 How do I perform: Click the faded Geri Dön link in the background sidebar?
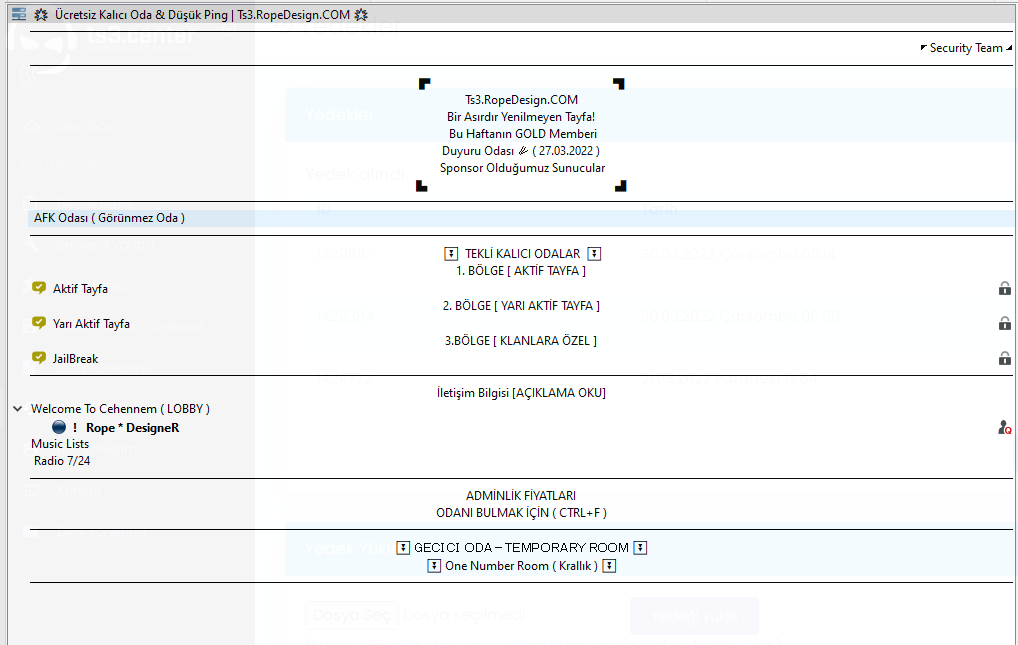[x=86, y=127]
